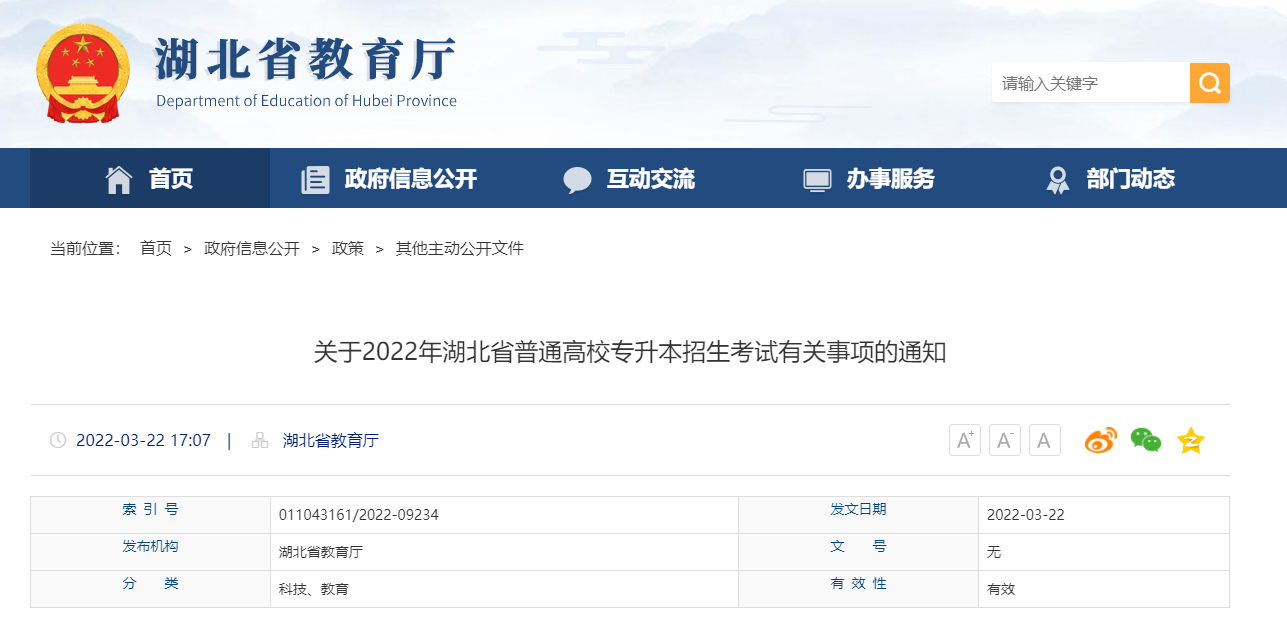
Task: Click the 湖北省教育厅 site title banner
Action: pyautogui.click(x=306, y=60)
